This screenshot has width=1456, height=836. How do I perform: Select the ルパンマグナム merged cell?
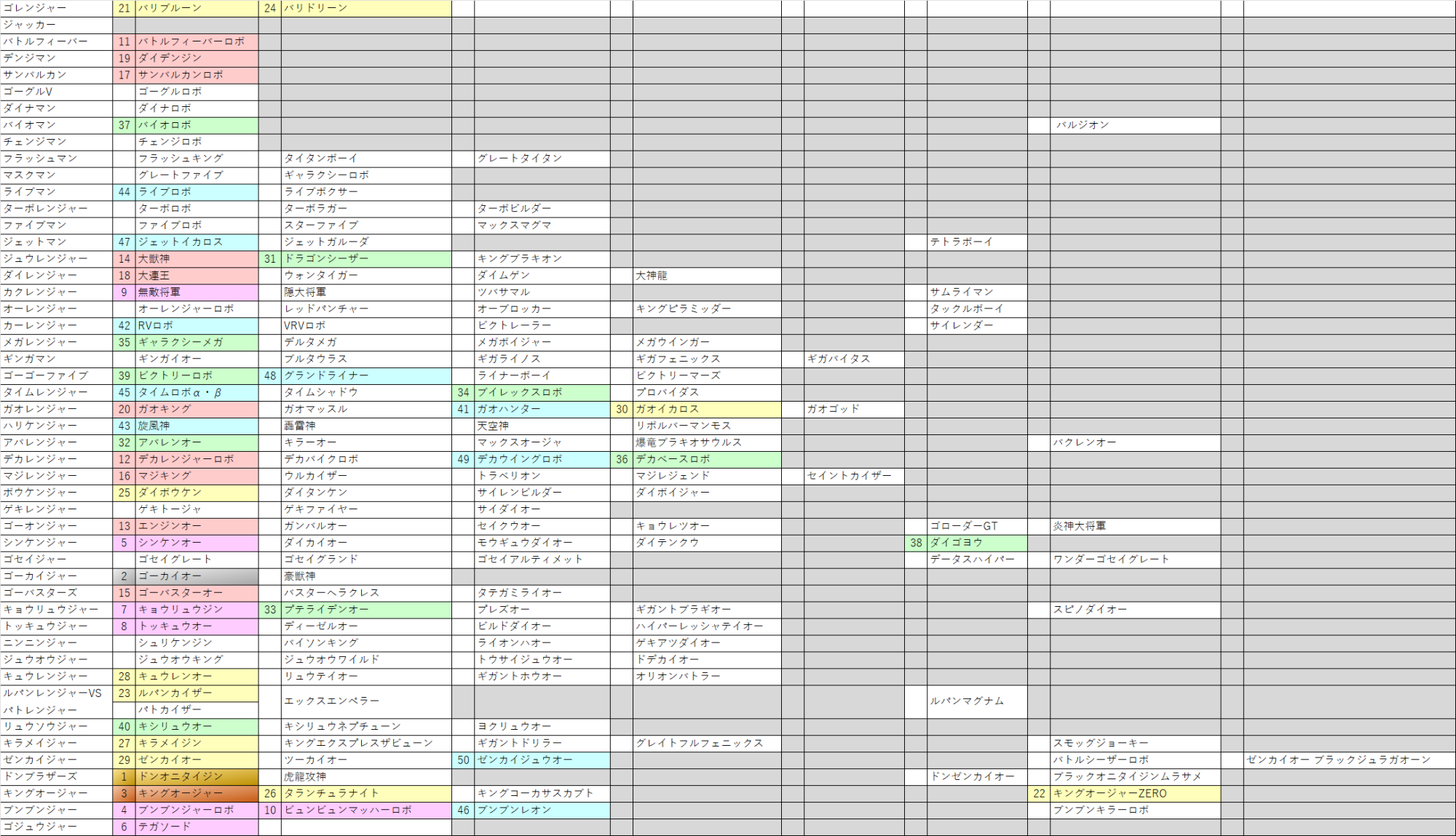click(x=976, y=701)
